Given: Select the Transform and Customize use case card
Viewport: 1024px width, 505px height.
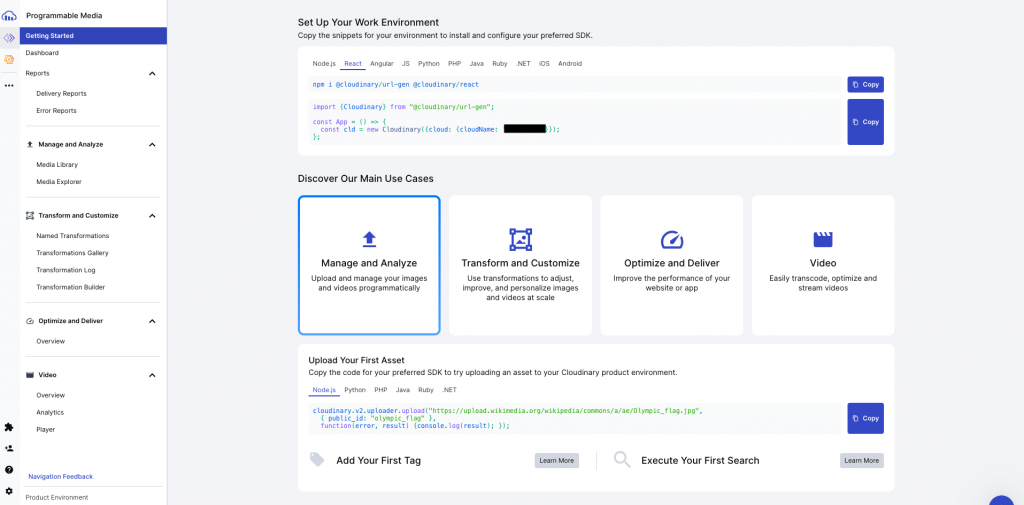Looking at the screenshot, I should coord(520,265).
